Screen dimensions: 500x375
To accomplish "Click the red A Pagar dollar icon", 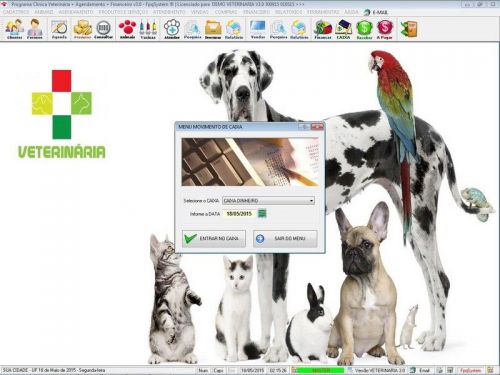I will tap(385, 29).
